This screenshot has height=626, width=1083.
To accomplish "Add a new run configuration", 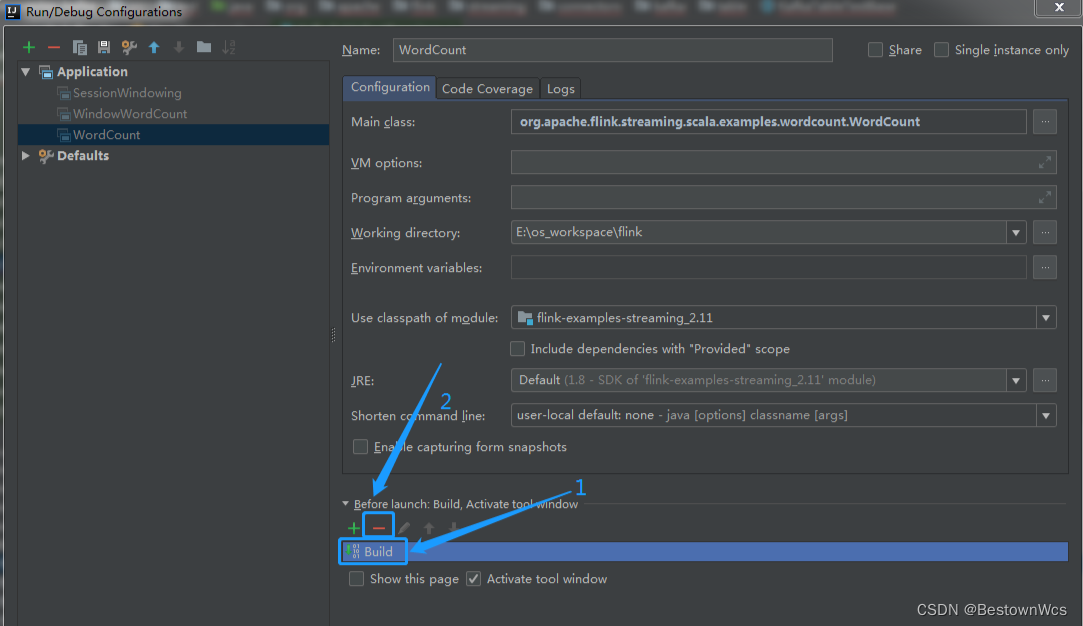I will [x=28, y=46].
